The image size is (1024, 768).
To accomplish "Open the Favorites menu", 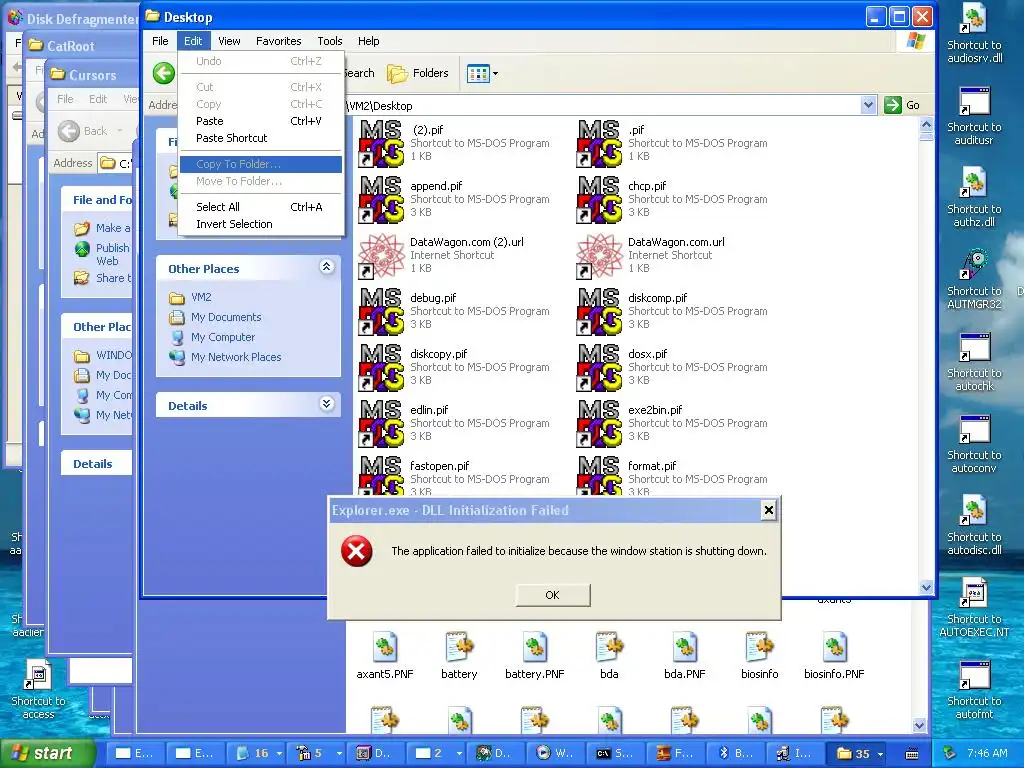I will tap(279, 41).
